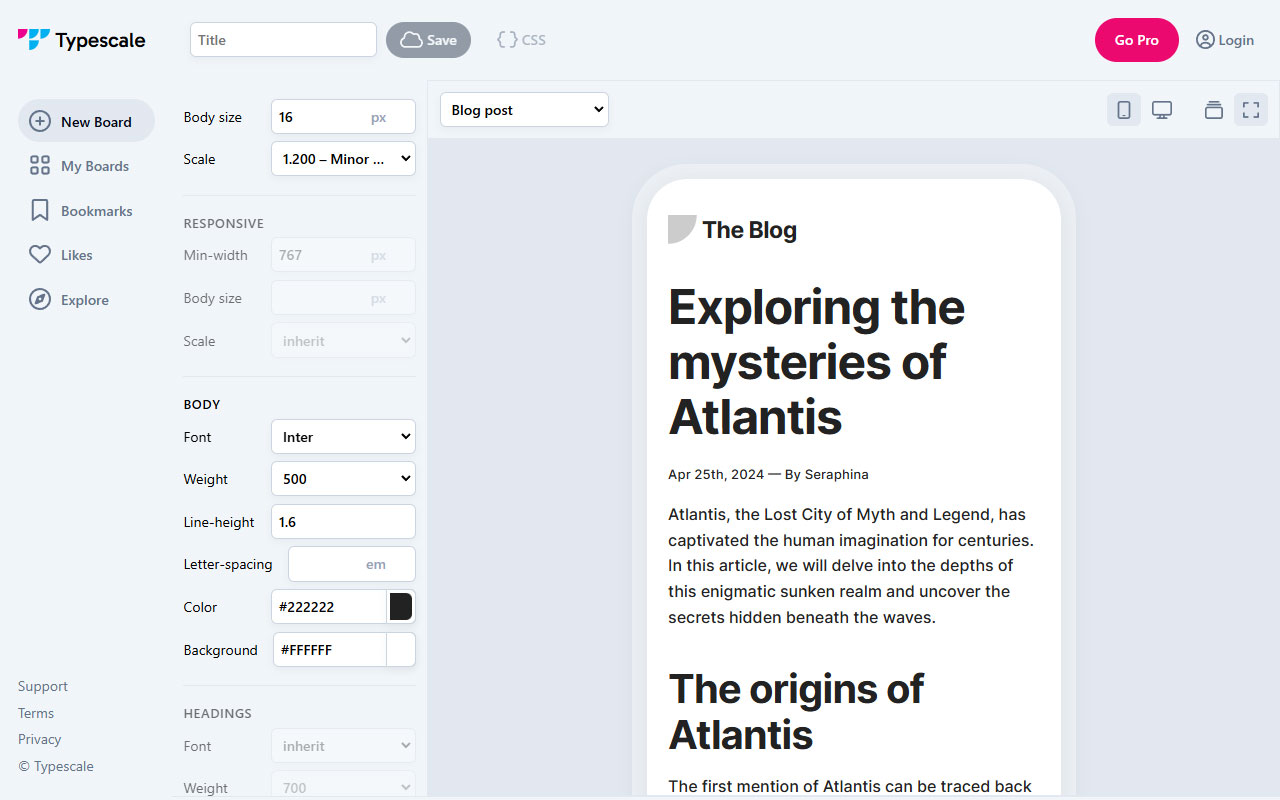This screenshot has height=800, width=1280.
Task: Enter fullscreen preview mode
Action: [x=1250, y=109]
